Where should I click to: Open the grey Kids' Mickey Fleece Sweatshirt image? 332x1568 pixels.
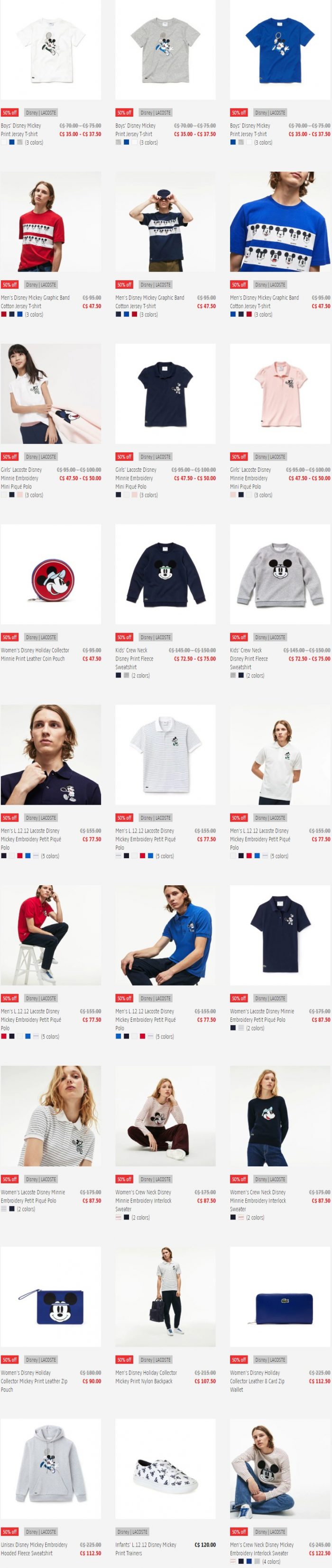[280, 574]
